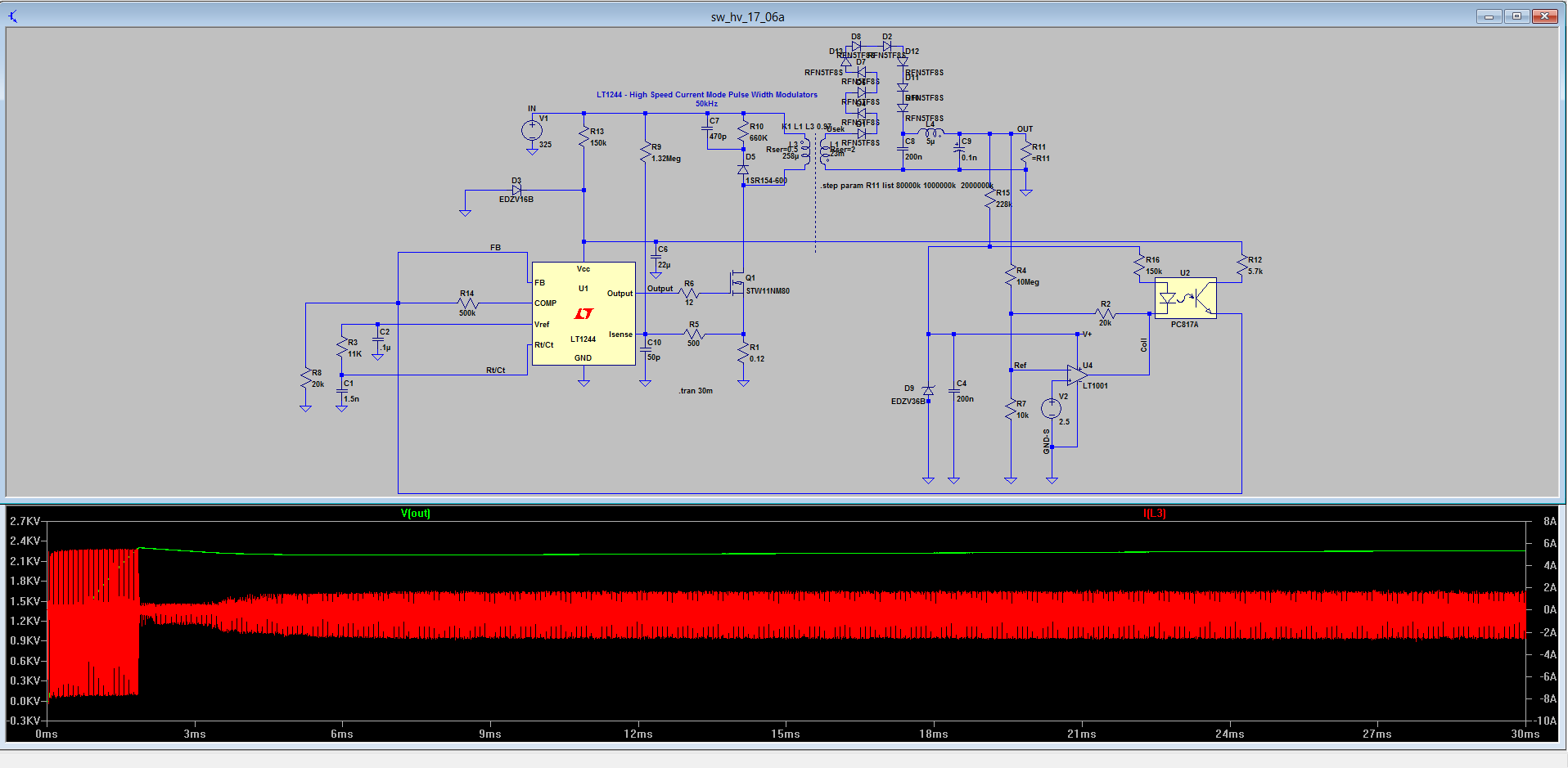Image resolution: width=1568 pixels, height=768 pixels.
Task: Minimize the LTspice window
Action: (x=1489, y=16)
